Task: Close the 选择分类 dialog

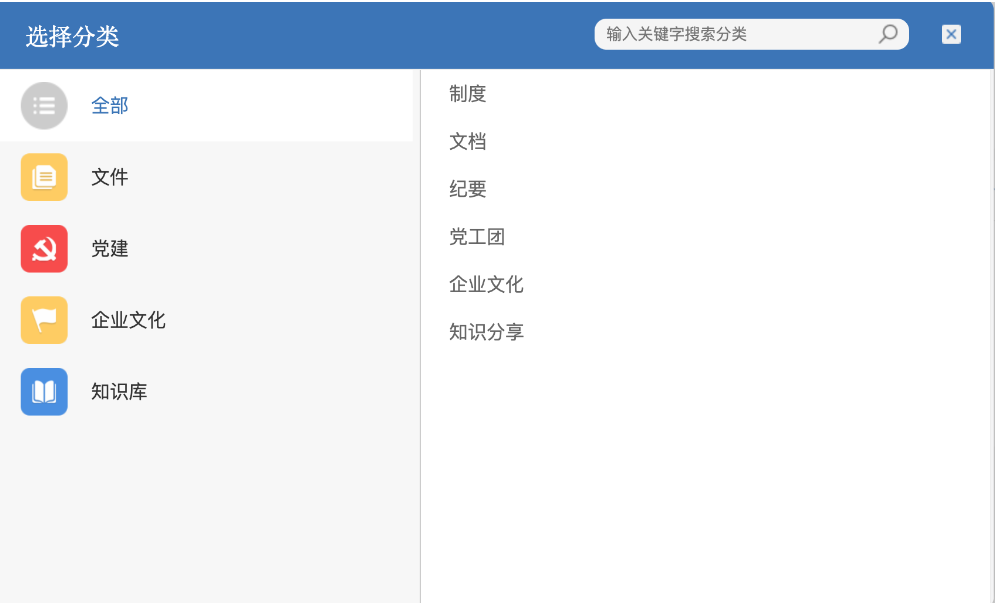Action: [x=951, y=34]
